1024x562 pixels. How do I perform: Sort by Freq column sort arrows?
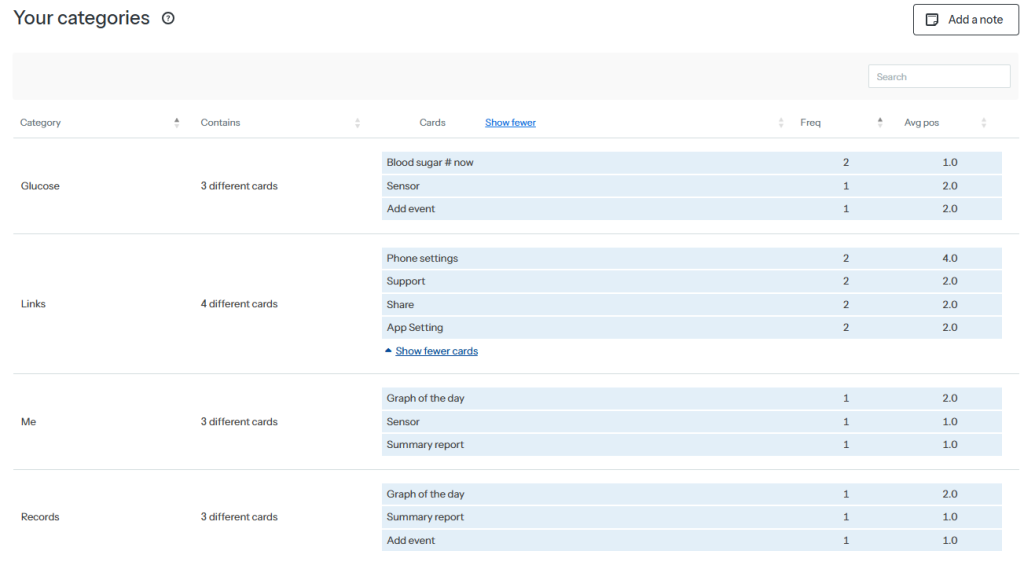click(x=880, y=123)
